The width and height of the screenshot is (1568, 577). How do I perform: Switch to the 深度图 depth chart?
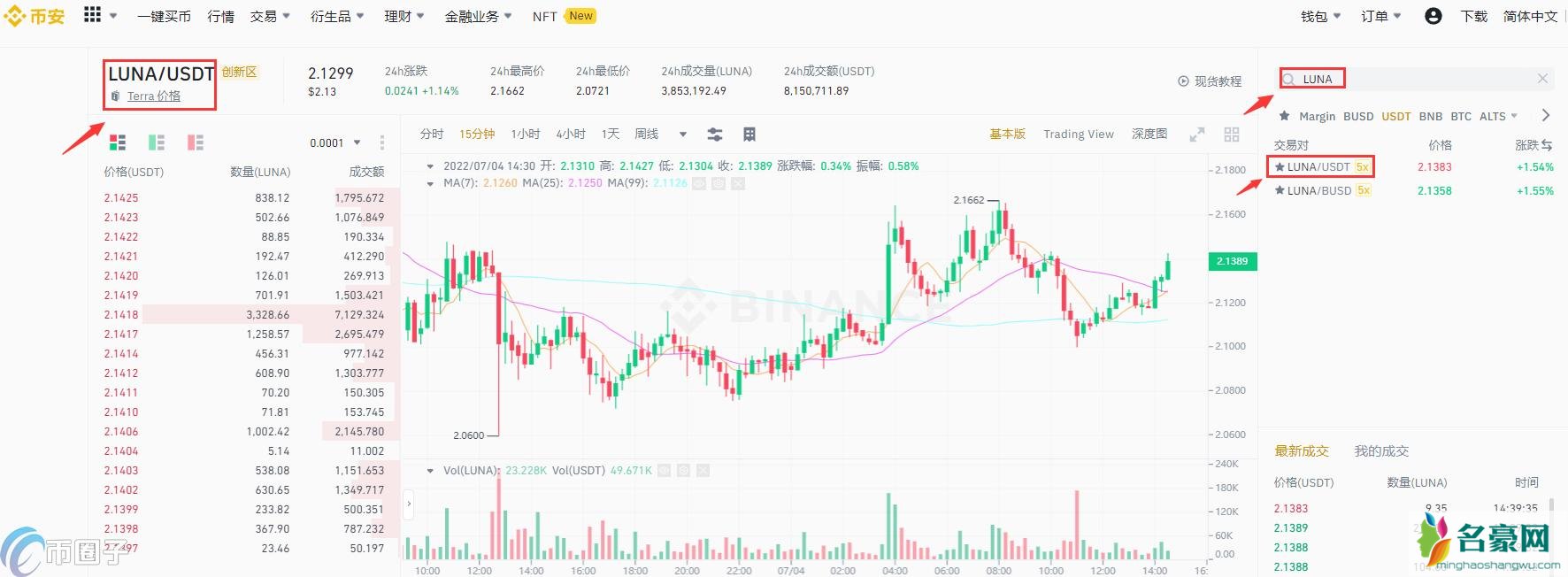tap(1149, 134)
